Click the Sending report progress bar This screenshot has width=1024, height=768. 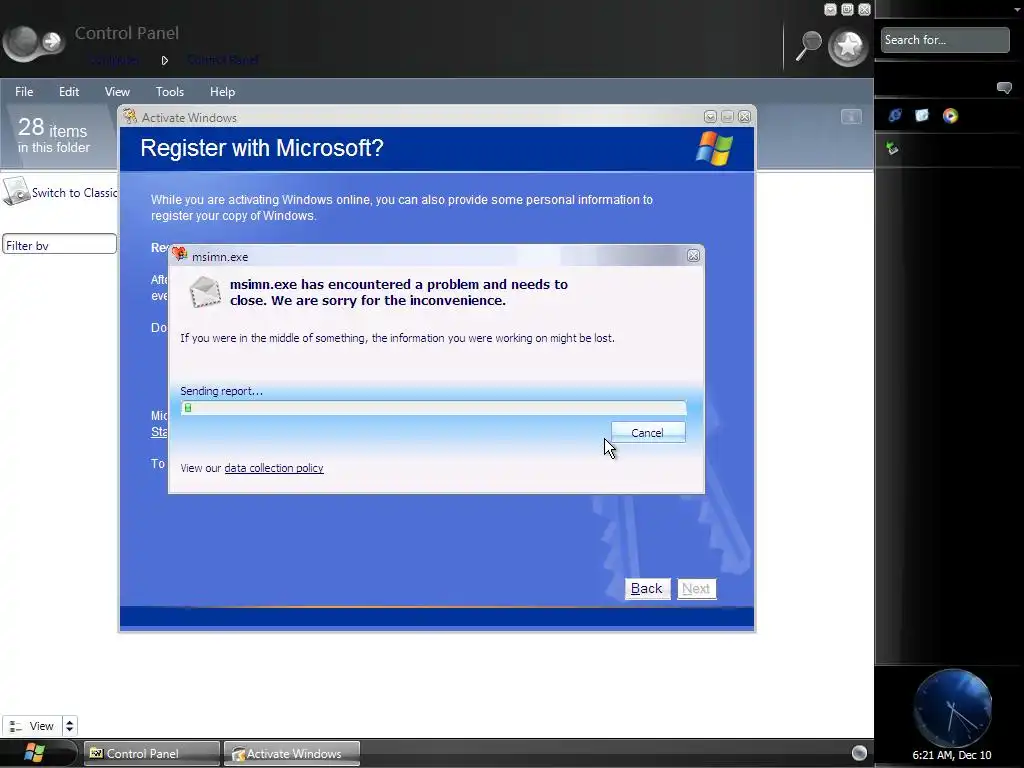pos(434,408)
